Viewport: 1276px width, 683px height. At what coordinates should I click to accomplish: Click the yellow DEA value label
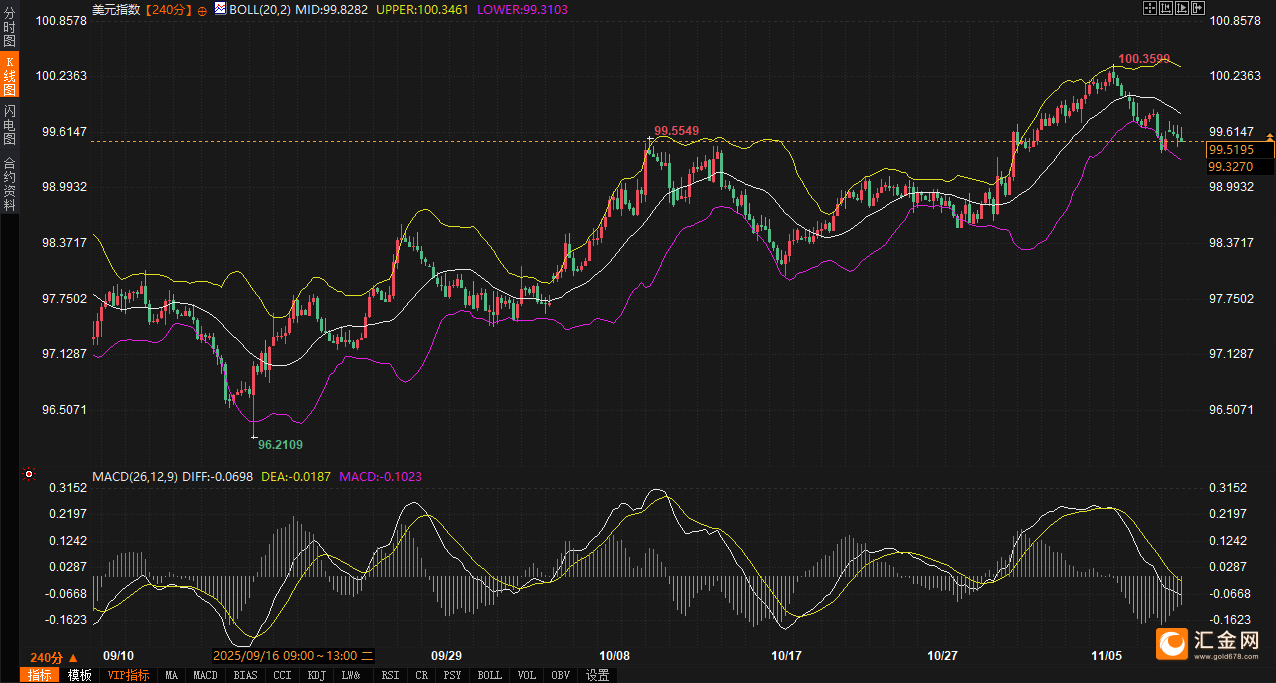(x=295, y=477)
